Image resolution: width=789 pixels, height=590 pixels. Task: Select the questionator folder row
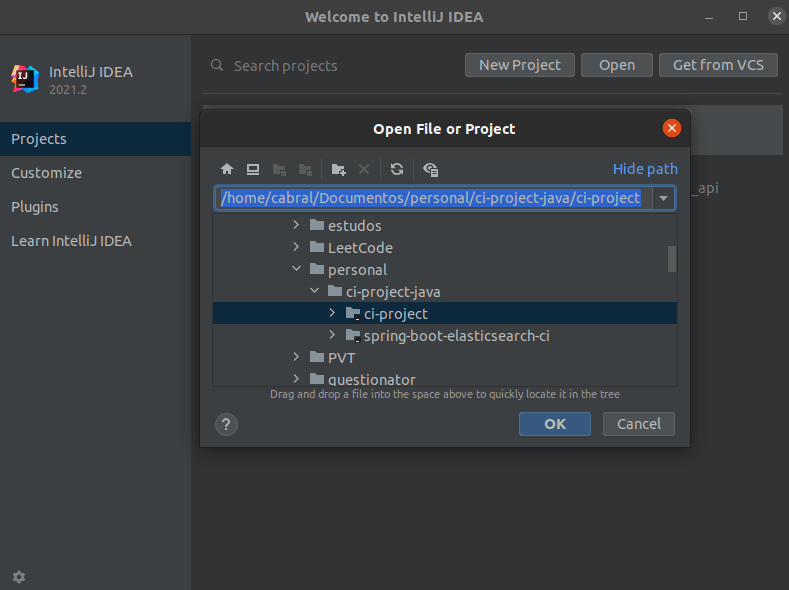[445, 378]
